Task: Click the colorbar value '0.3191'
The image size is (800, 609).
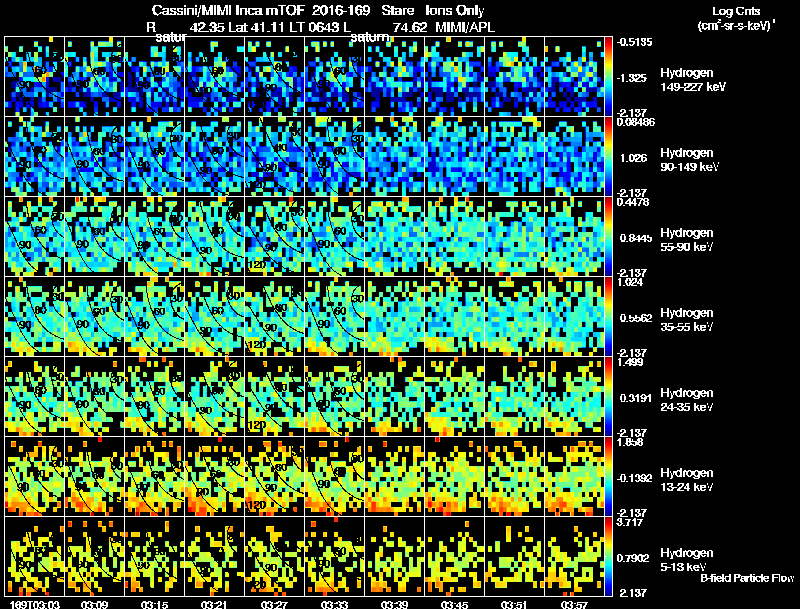Action: (635, 398)
